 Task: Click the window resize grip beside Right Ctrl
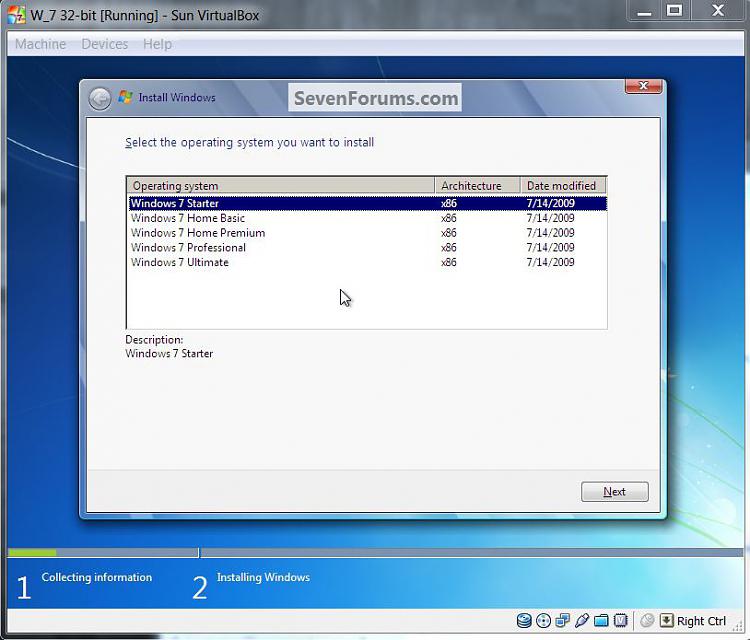738,626
